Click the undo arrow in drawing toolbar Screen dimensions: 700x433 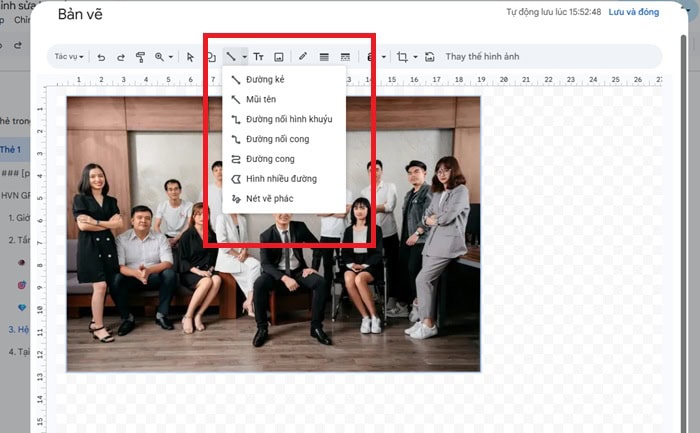tap(101, 57)
